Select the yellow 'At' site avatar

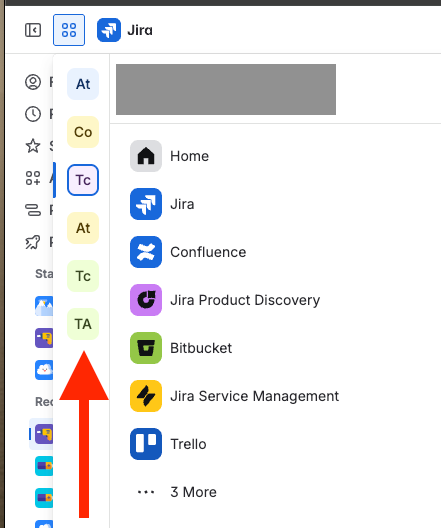[x=83, y=228]
